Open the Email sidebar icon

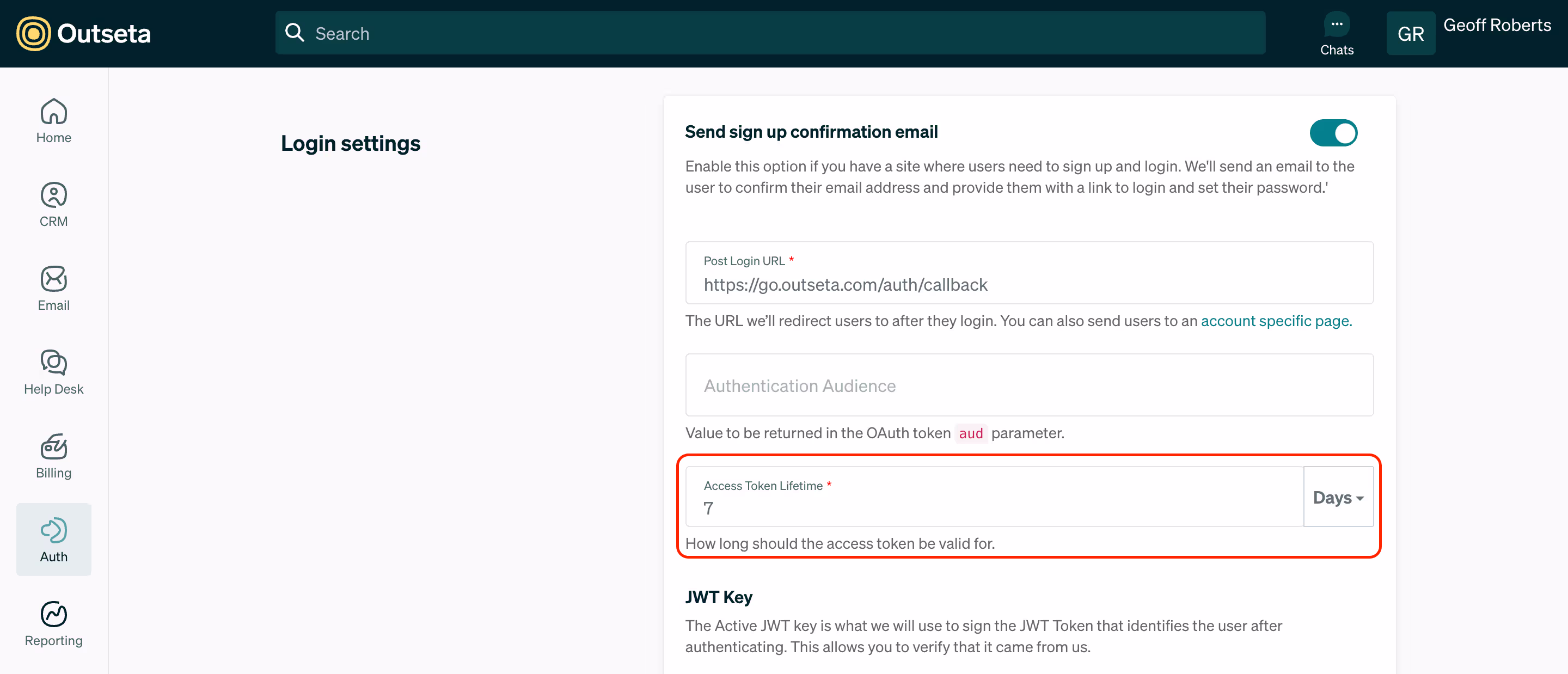click(53, 279)
